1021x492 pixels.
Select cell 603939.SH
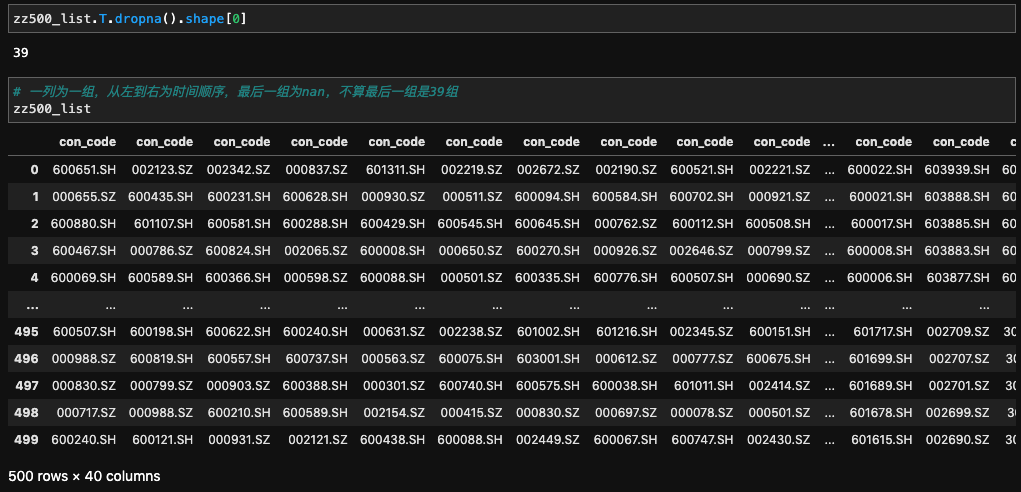tap(957, 169)
